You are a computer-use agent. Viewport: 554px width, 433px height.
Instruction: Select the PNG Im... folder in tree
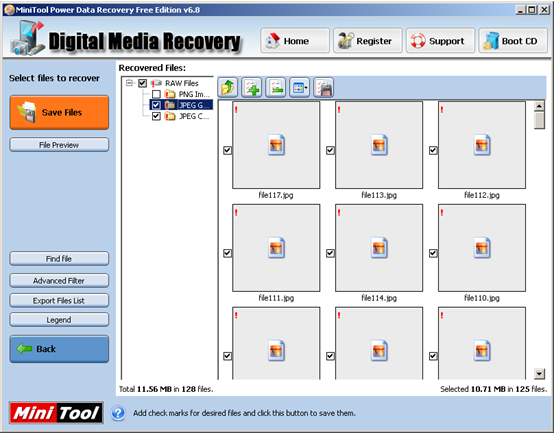[194, 94]
